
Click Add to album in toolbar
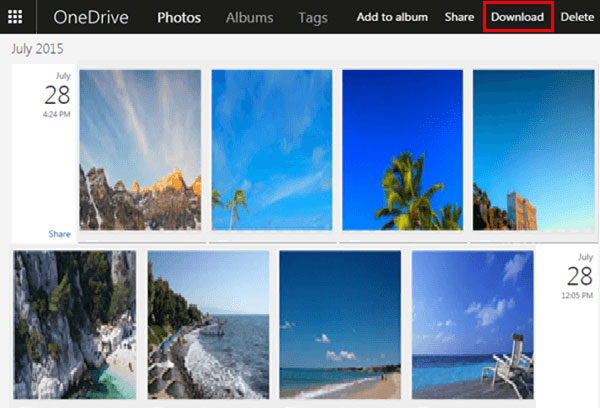392,17
